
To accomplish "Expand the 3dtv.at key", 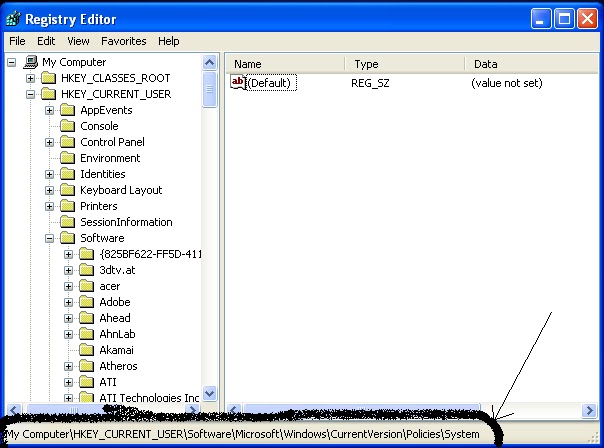I will 69,270.
